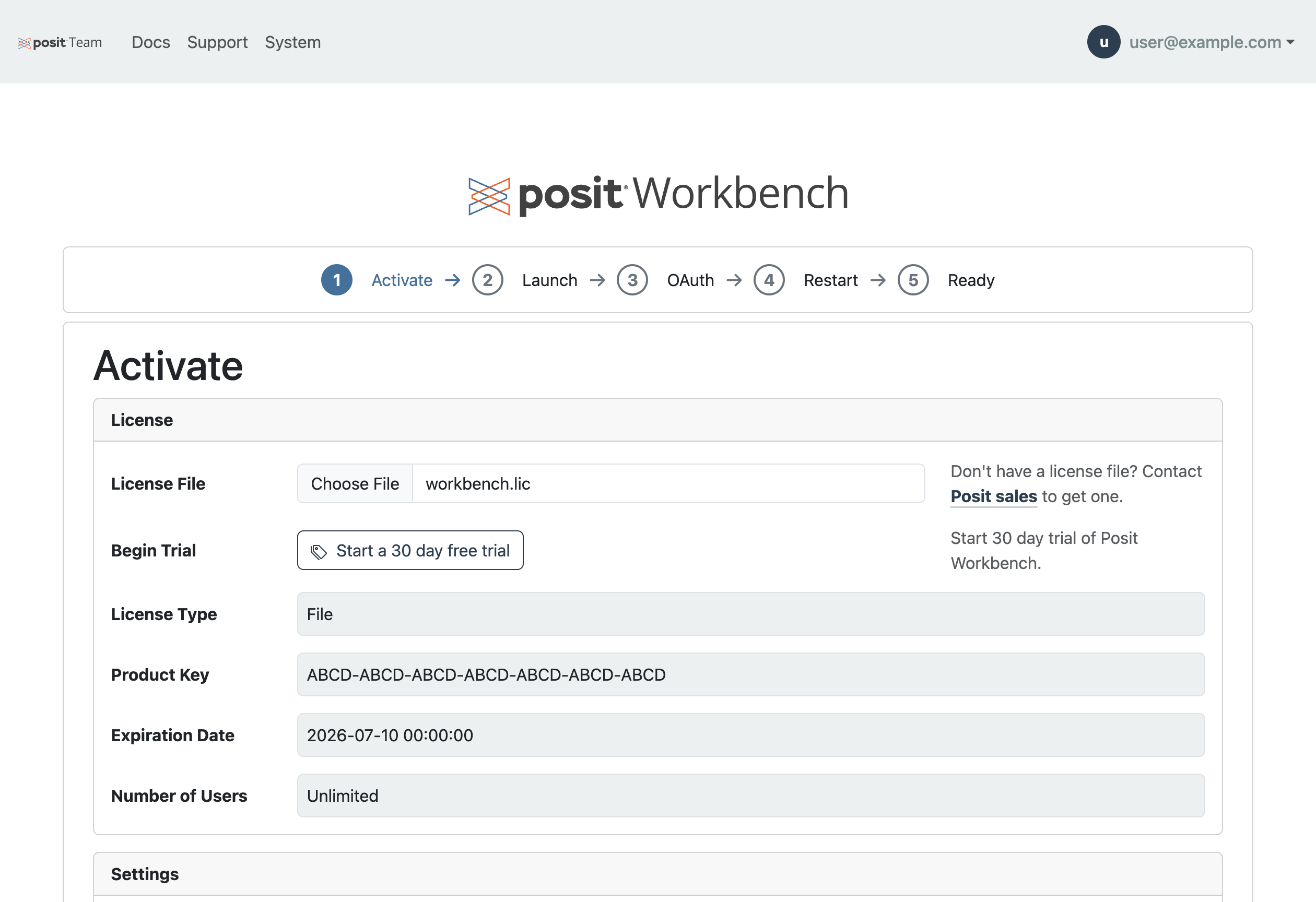1316x902 pixels.
Task: Click the License Type field
Action: pyautogui.click(x=750, y=614)
